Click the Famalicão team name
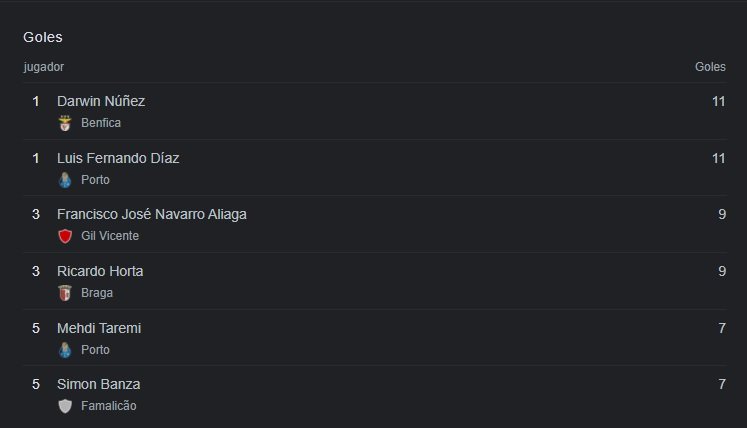 coord(109,406)
